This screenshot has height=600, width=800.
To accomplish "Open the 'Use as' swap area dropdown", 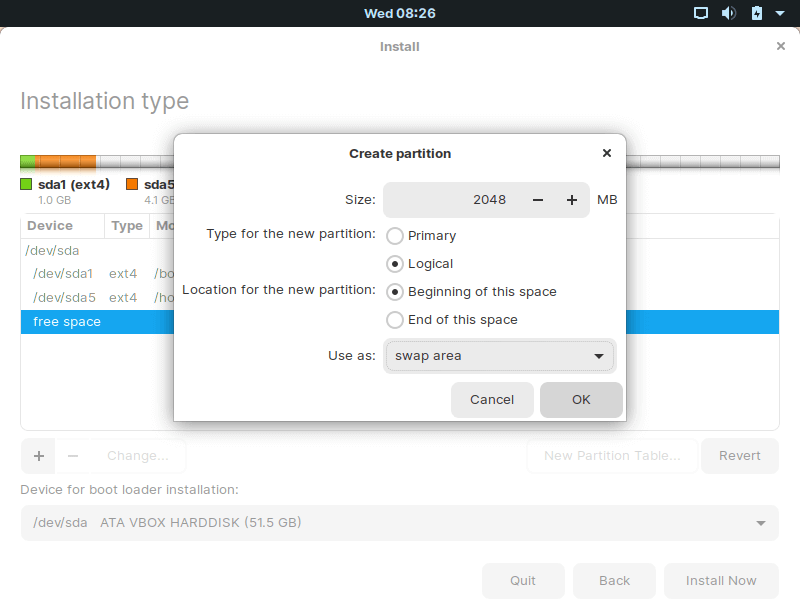I will tap(499, 356).
